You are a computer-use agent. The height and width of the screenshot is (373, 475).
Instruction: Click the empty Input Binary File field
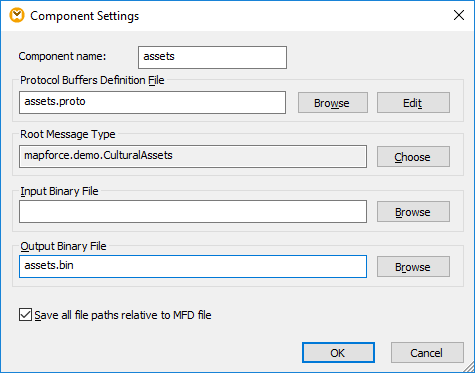[x=193, y=211]
